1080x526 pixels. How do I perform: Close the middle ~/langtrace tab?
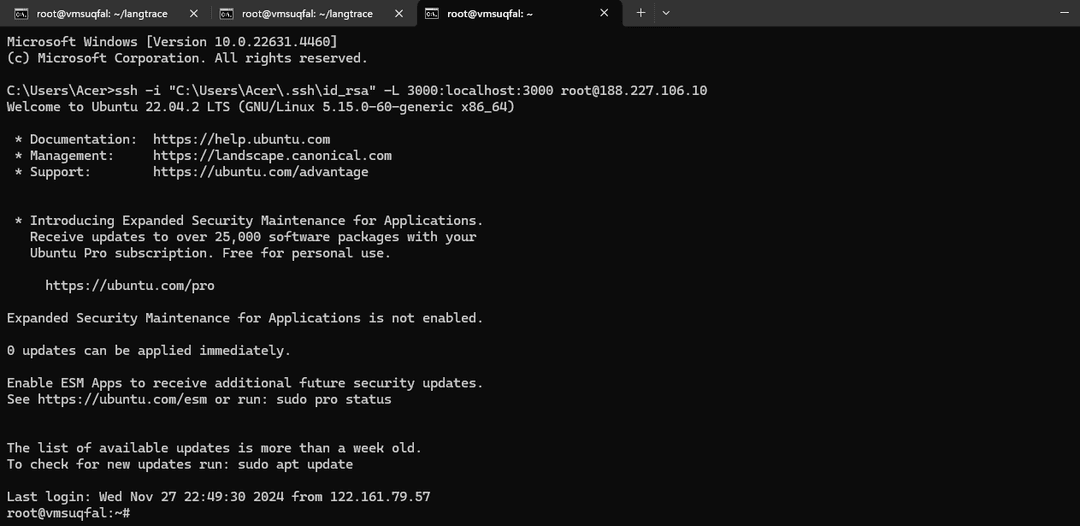(x=399, y=13)
